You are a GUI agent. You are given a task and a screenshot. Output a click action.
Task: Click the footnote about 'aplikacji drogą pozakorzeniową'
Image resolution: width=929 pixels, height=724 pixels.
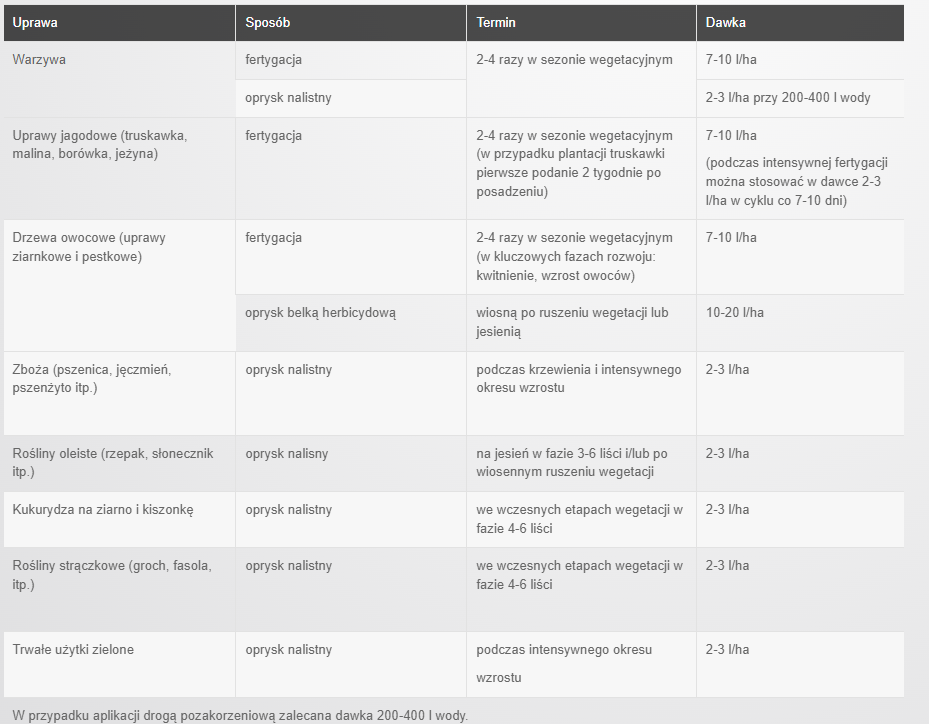[x=240, y=715]
